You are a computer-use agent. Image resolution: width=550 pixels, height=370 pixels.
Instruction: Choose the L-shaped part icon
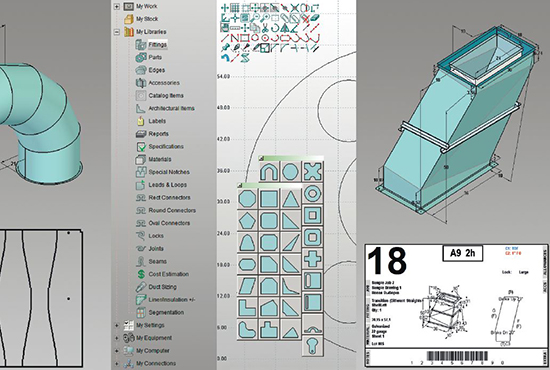tap(248, 308)
